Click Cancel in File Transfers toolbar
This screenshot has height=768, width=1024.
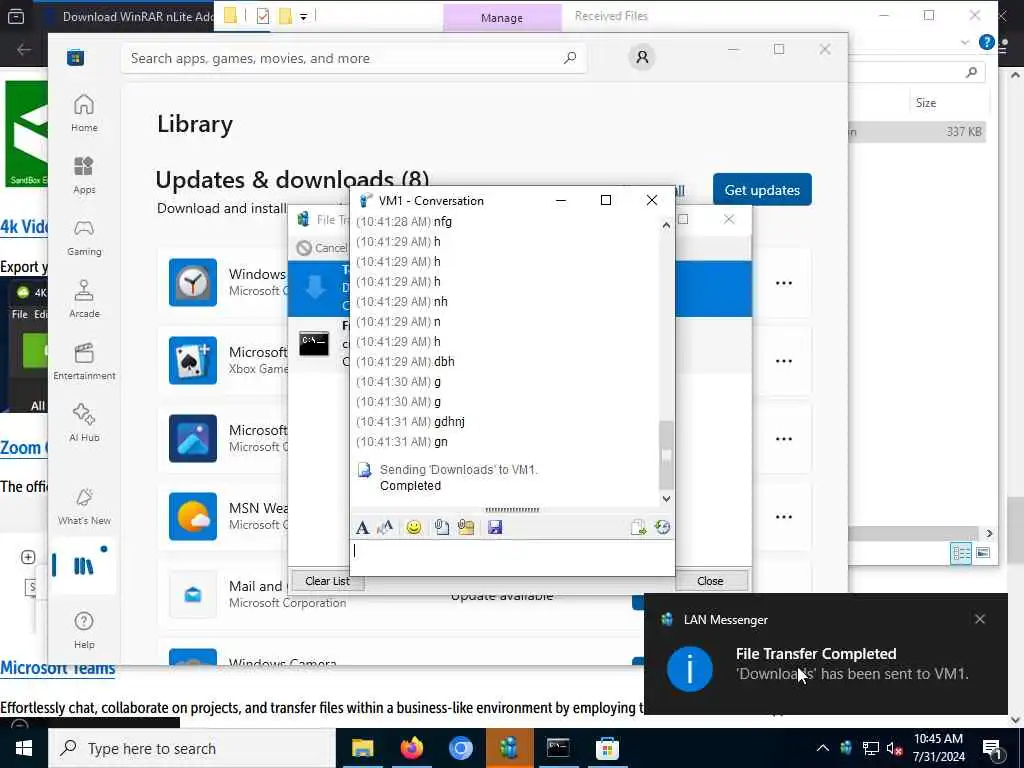(323, 248)
